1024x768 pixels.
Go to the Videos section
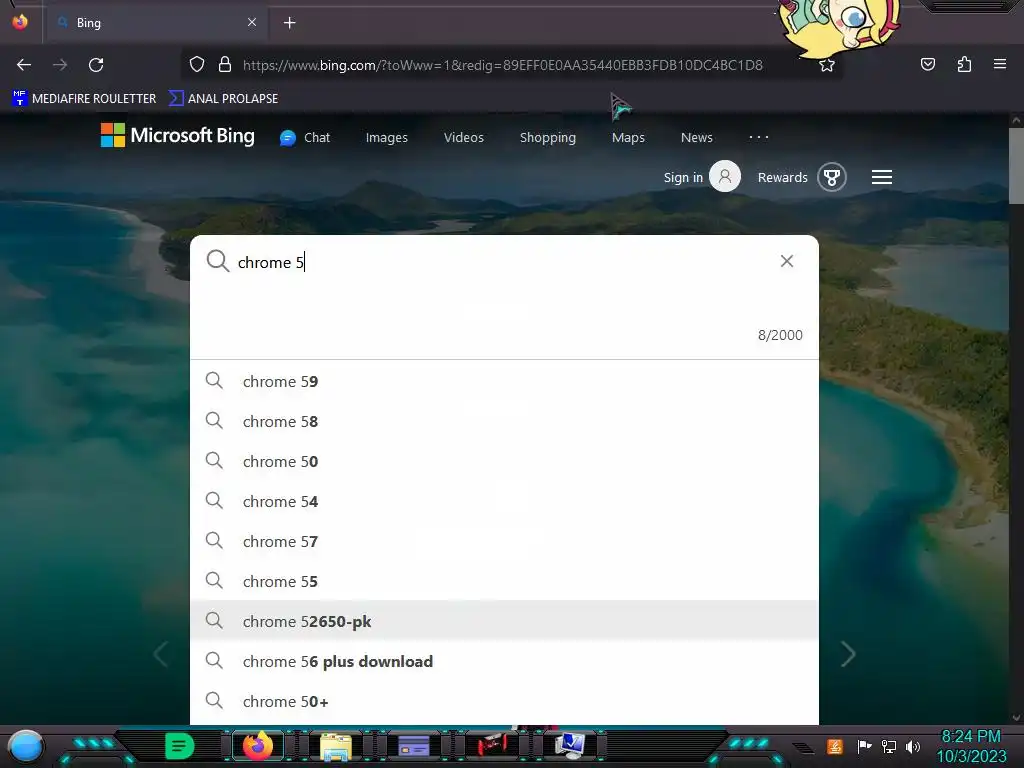(464, 138)
